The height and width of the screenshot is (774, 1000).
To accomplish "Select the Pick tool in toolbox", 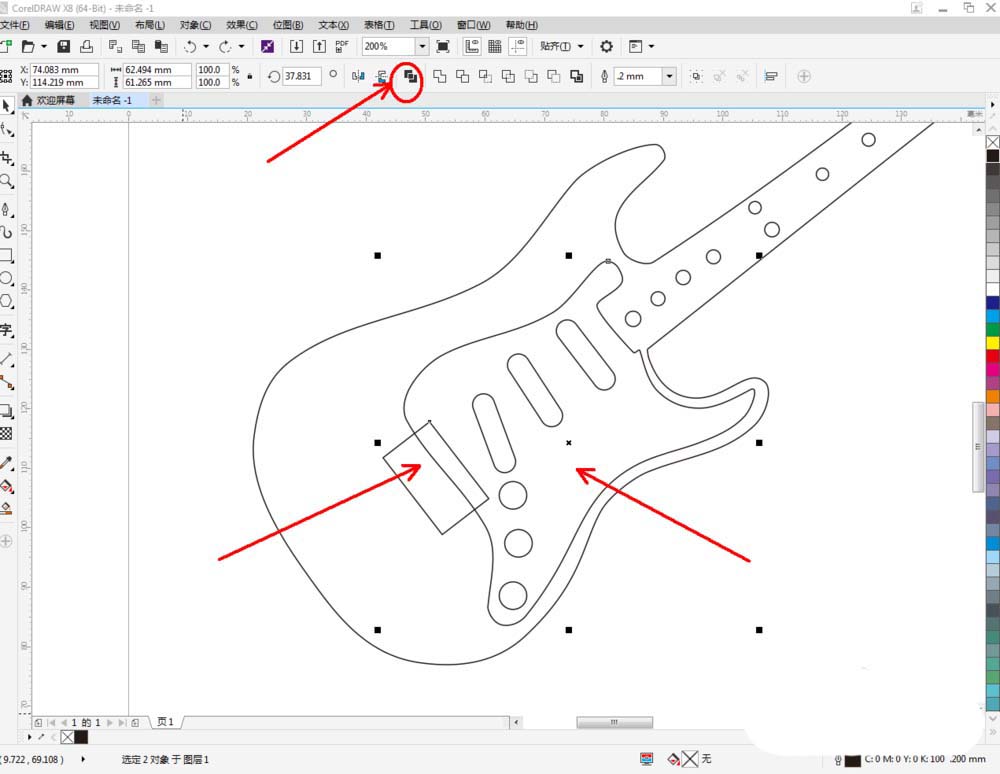I will 7,106.
